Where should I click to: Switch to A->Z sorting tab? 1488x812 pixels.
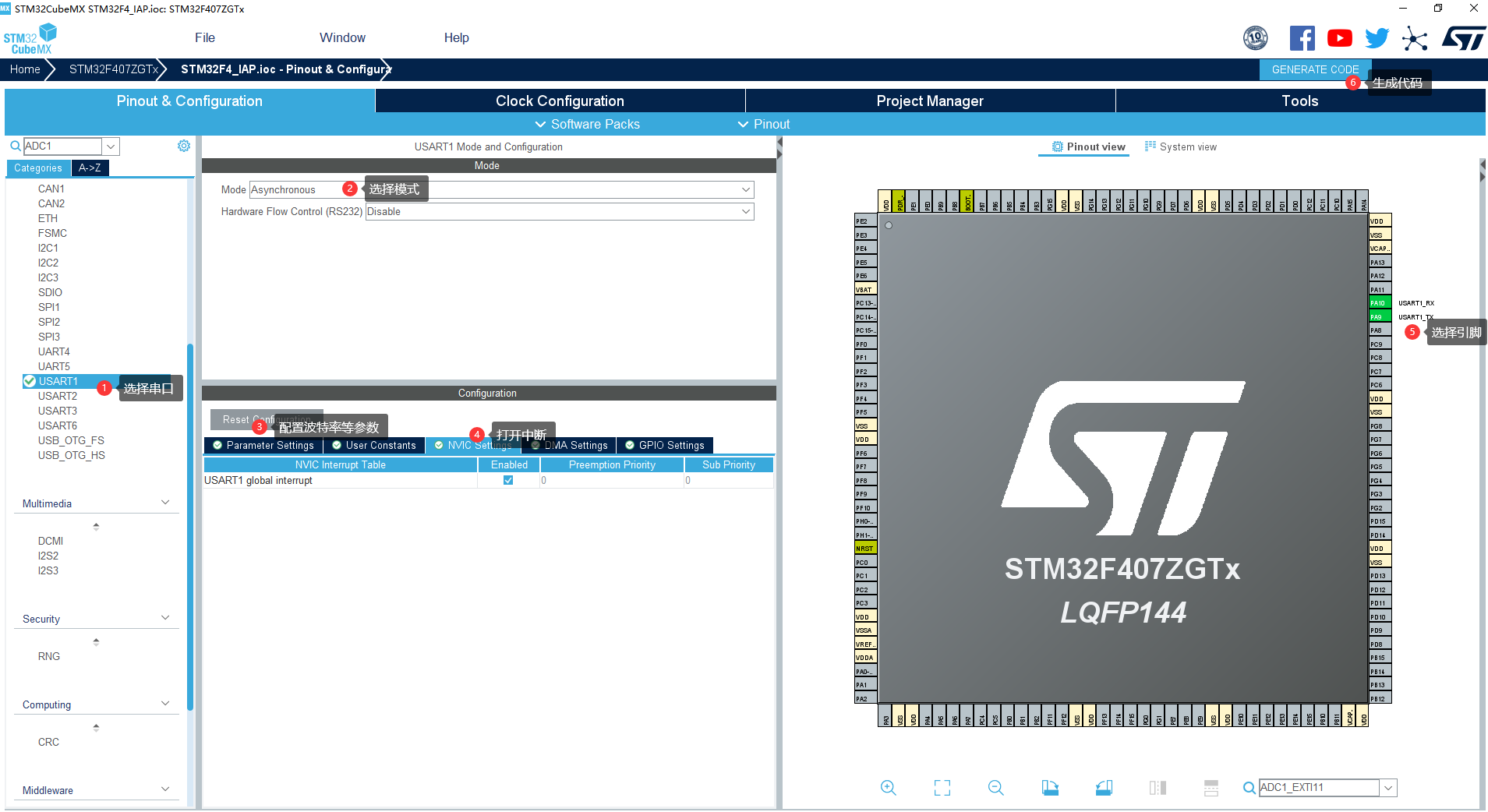90,168
